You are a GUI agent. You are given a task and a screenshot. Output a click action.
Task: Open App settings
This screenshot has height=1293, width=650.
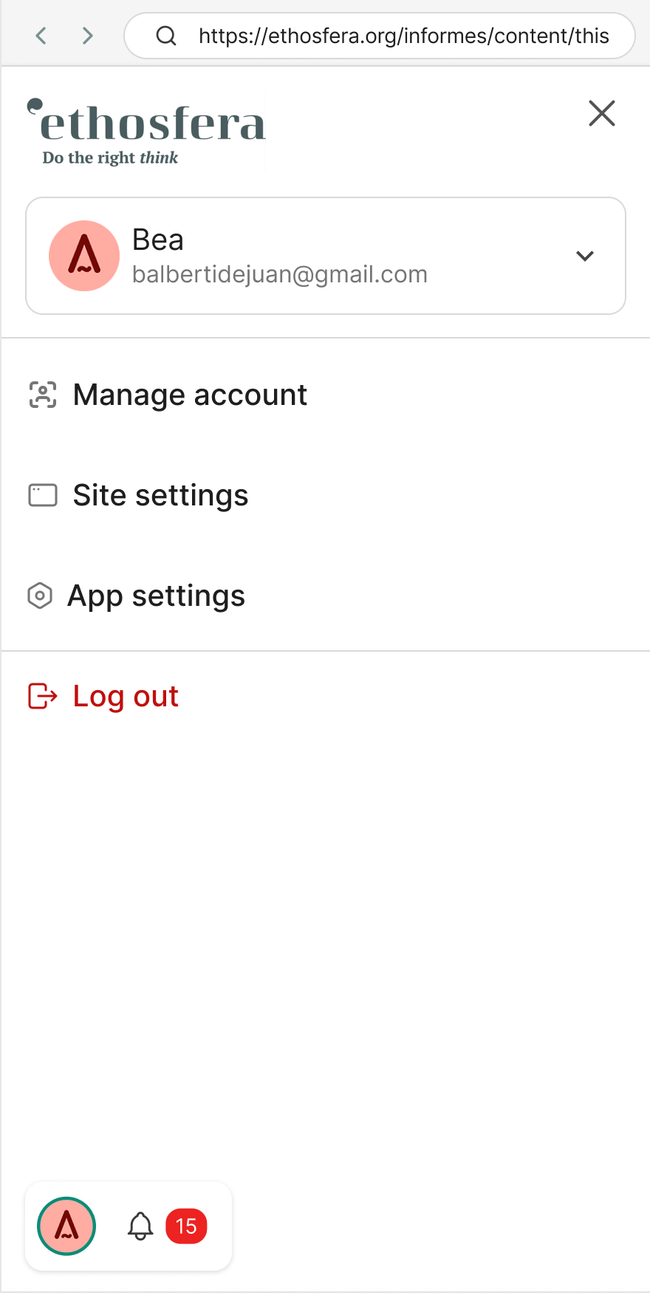pos(156,596)
